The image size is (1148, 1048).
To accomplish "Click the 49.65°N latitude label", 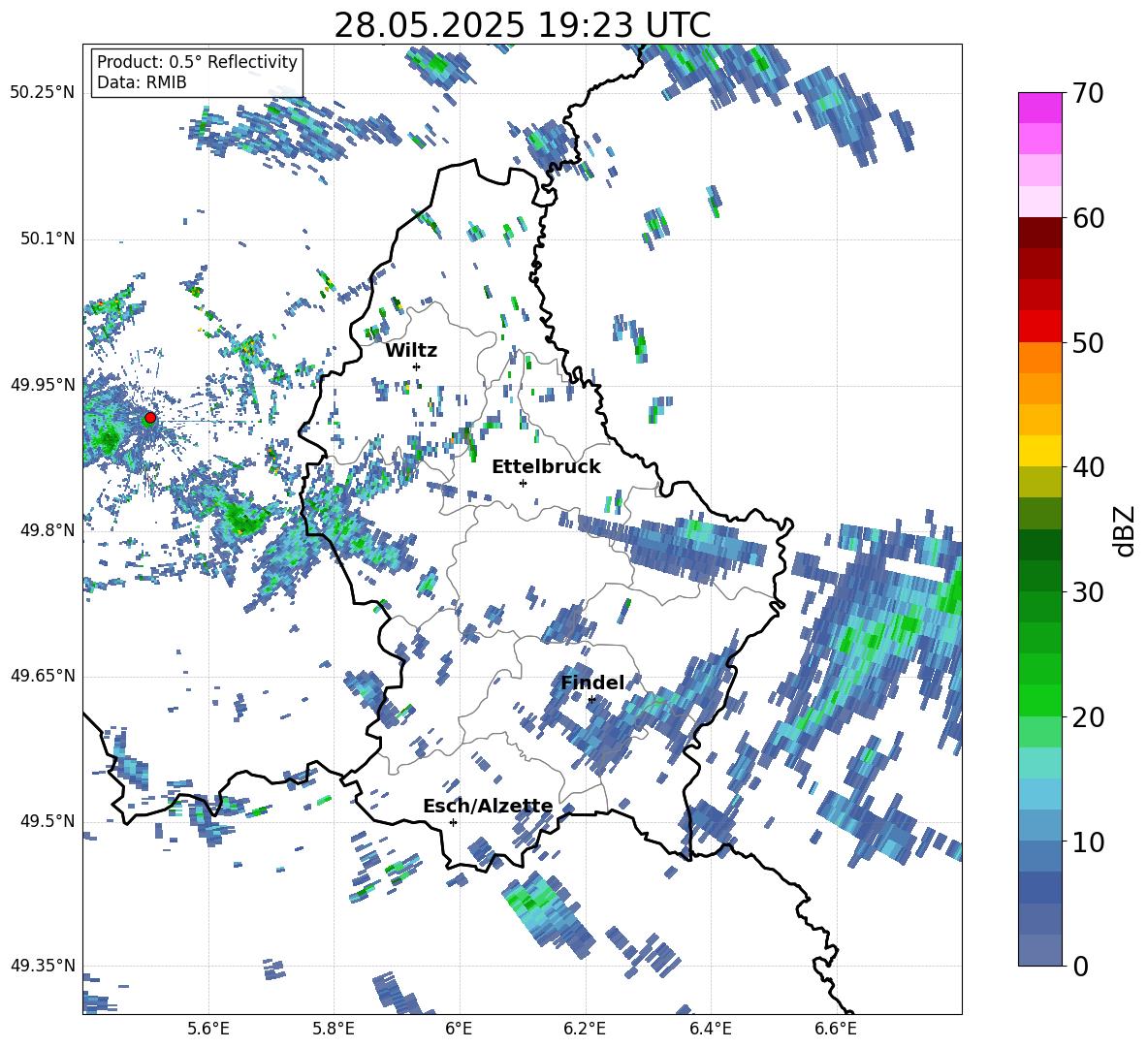I will click(x=43, y=676).
